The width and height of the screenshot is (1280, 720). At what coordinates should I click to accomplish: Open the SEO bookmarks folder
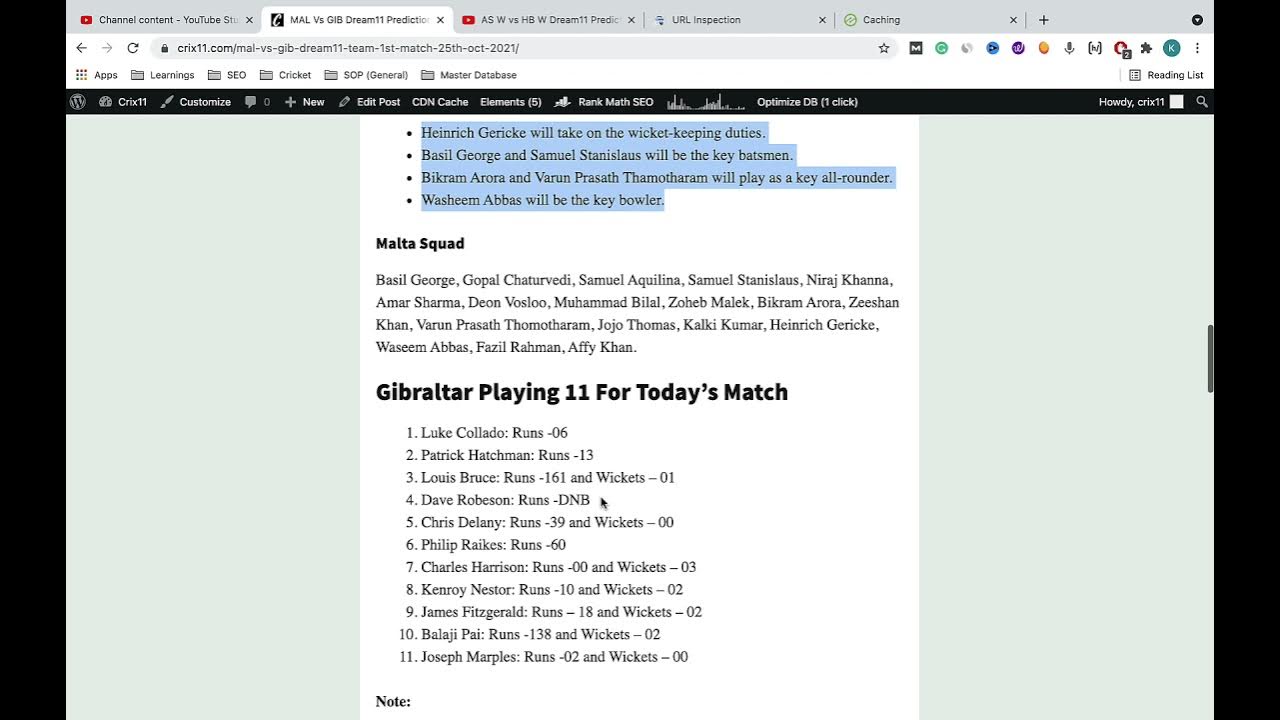227,75
